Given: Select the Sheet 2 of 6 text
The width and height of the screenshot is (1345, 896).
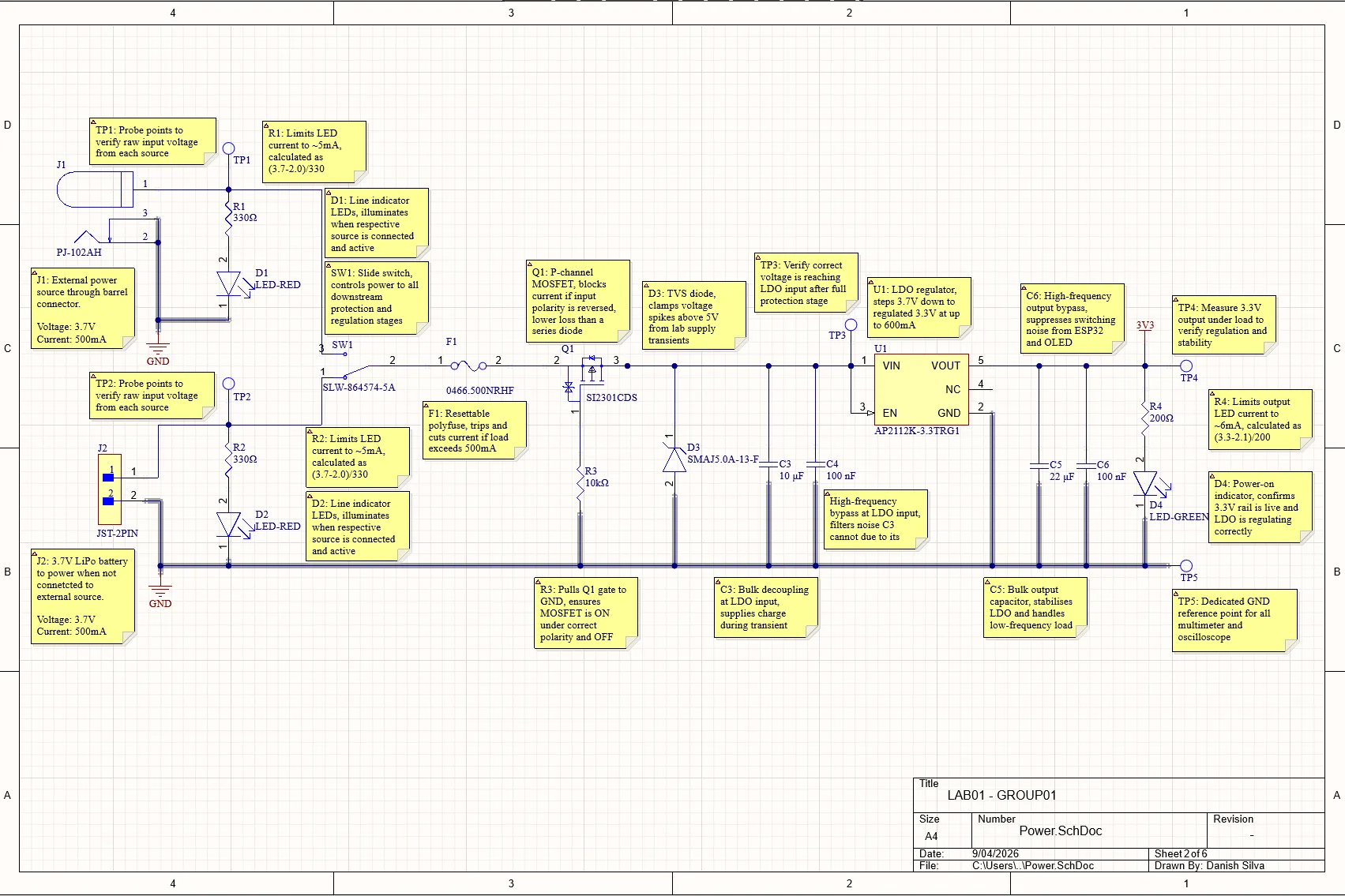Looking at the screenshot, I should click(x=1181, y=853).
